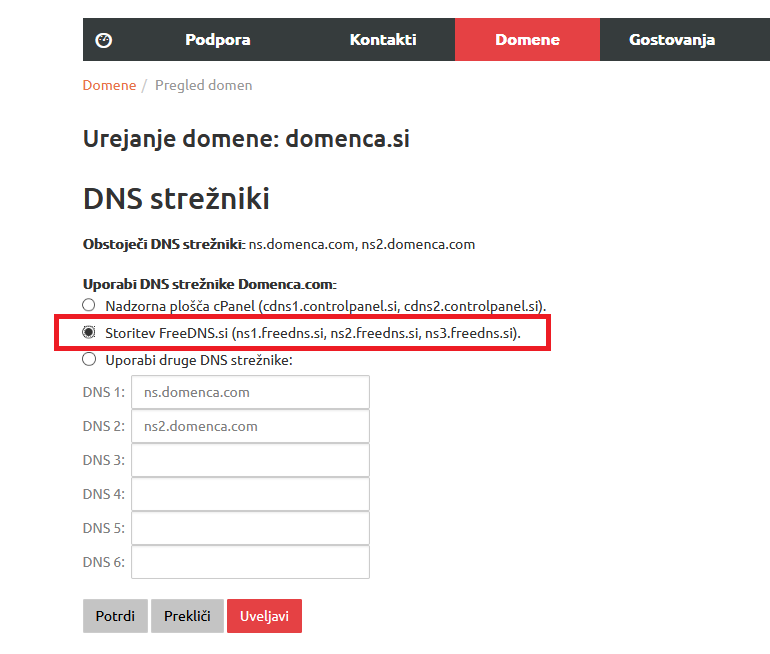The height and width of the screenshot is (654, 770).
Task: Click into the DNS 5 field
Action: tap(250, 528)
